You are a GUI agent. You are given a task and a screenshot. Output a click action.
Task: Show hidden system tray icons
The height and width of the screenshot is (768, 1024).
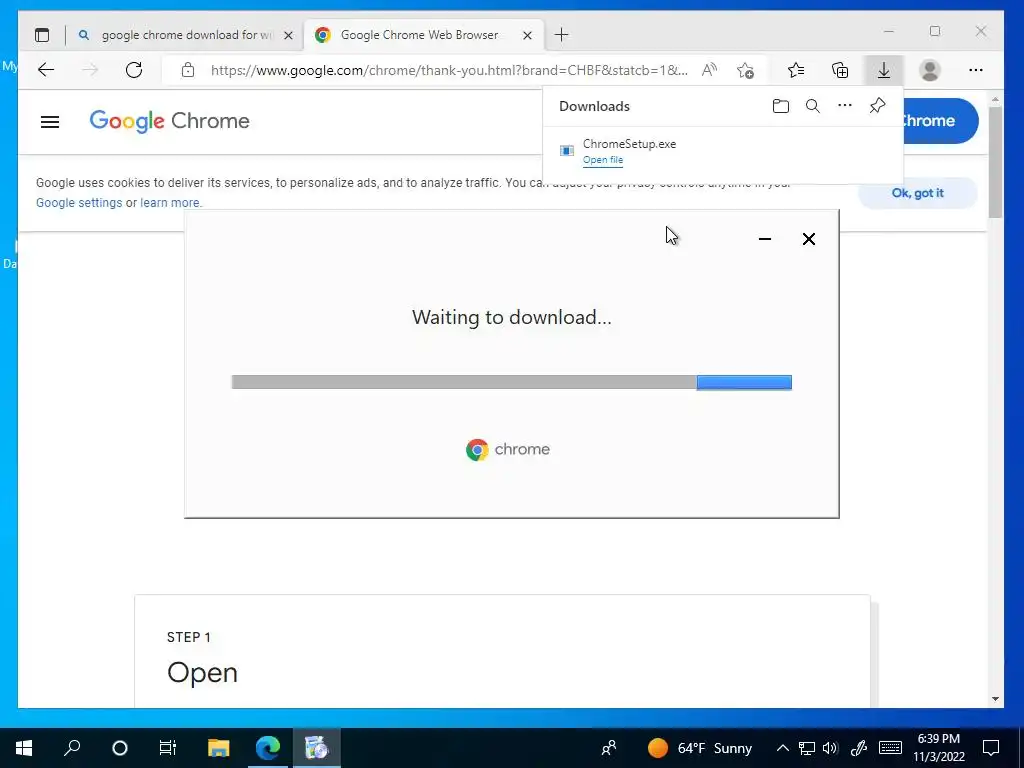782,748
